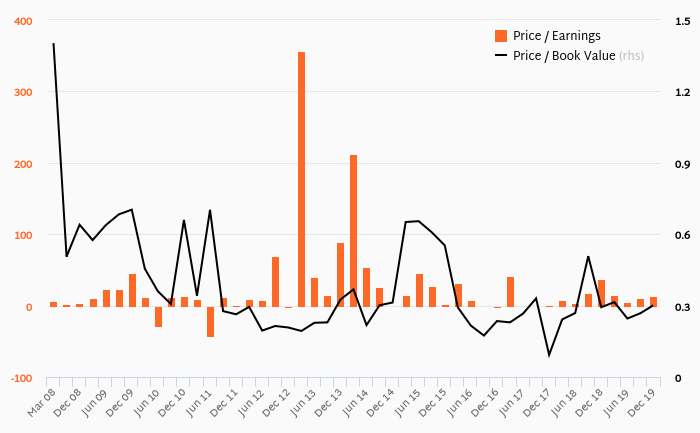Viewport: 700px width, 433px height.
Task: Click the second tallest bar near Jun 14
Action: point(353,231)
